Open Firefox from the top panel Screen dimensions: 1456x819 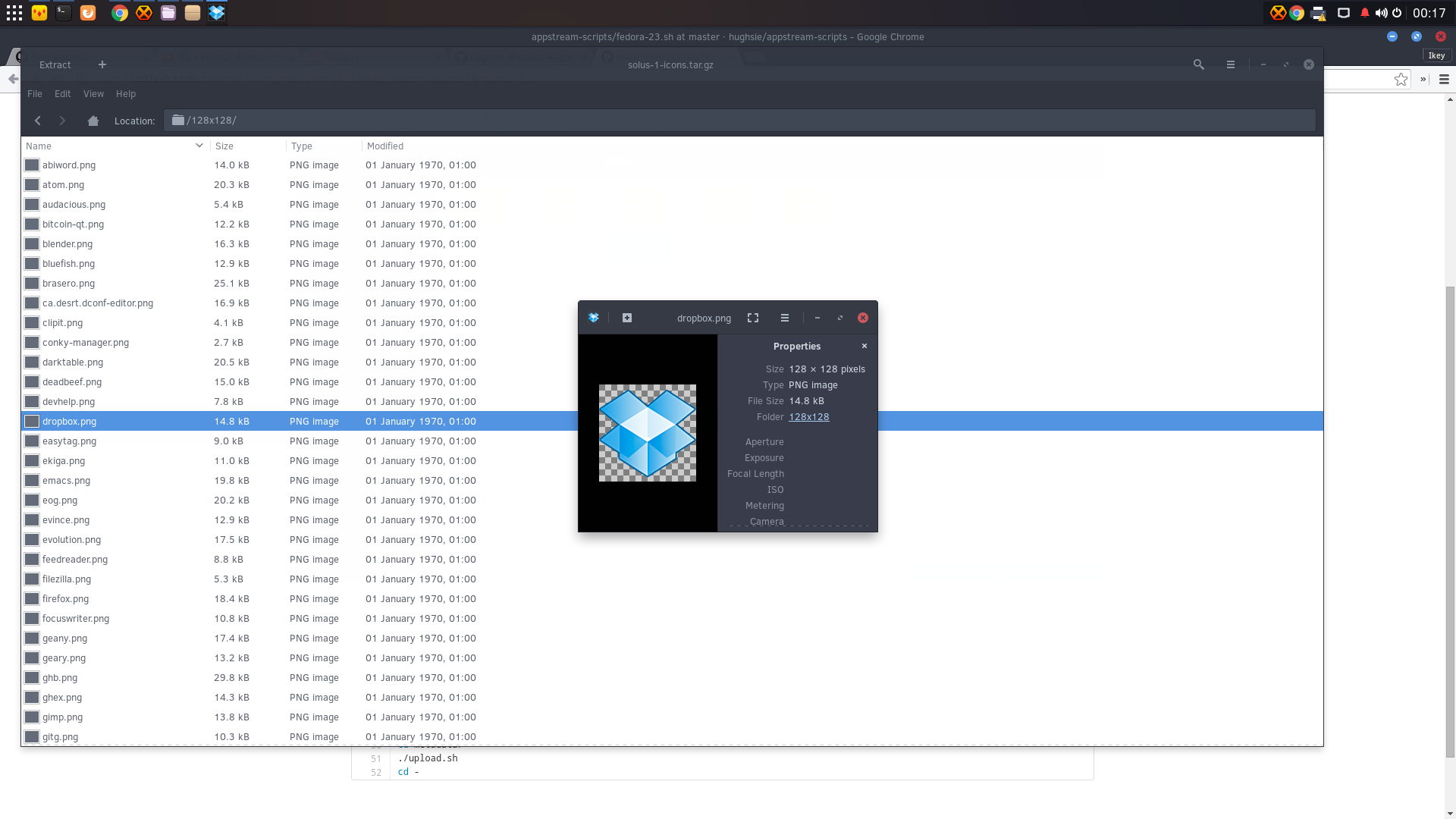[x=88, y=13]
